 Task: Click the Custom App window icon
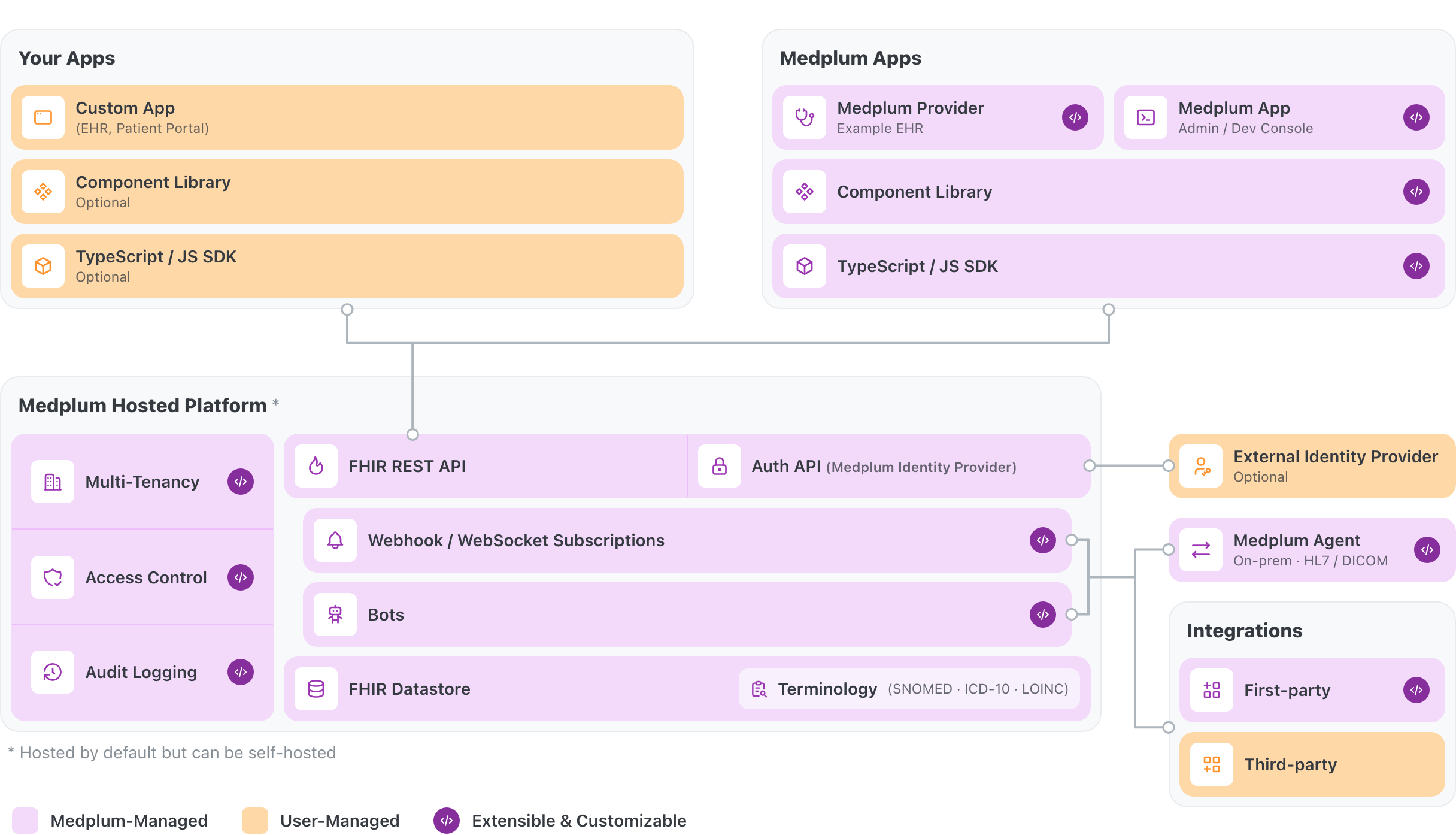(43, 117)
